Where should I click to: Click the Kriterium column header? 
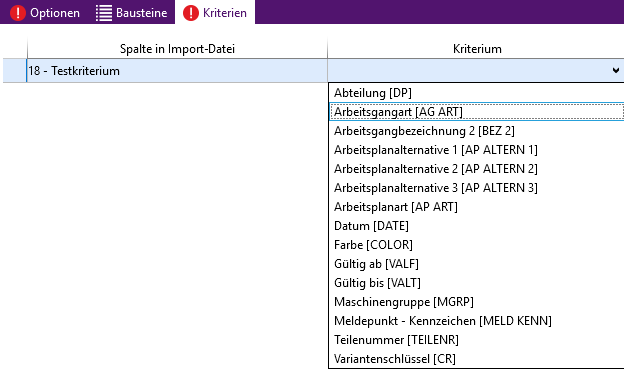(x=477, y=49)
